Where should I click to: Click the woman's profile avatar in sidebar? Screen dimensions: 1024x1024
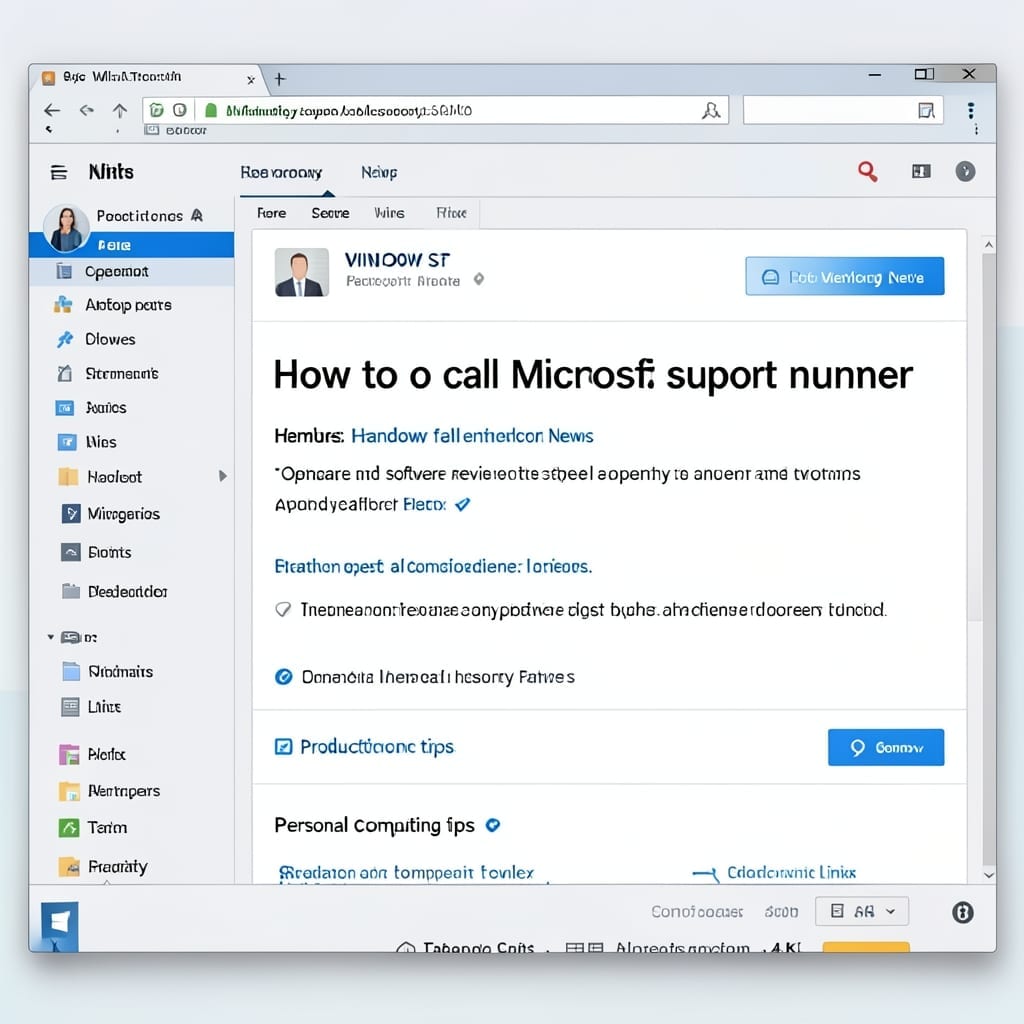pyautogui.click(x=66, y=228)
